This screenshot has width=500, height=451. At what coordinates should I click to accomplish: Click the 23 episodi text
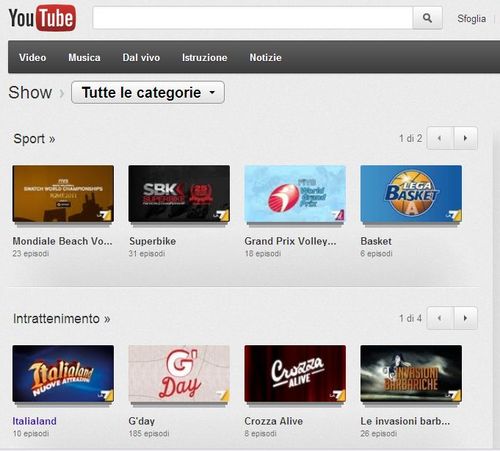31,254
